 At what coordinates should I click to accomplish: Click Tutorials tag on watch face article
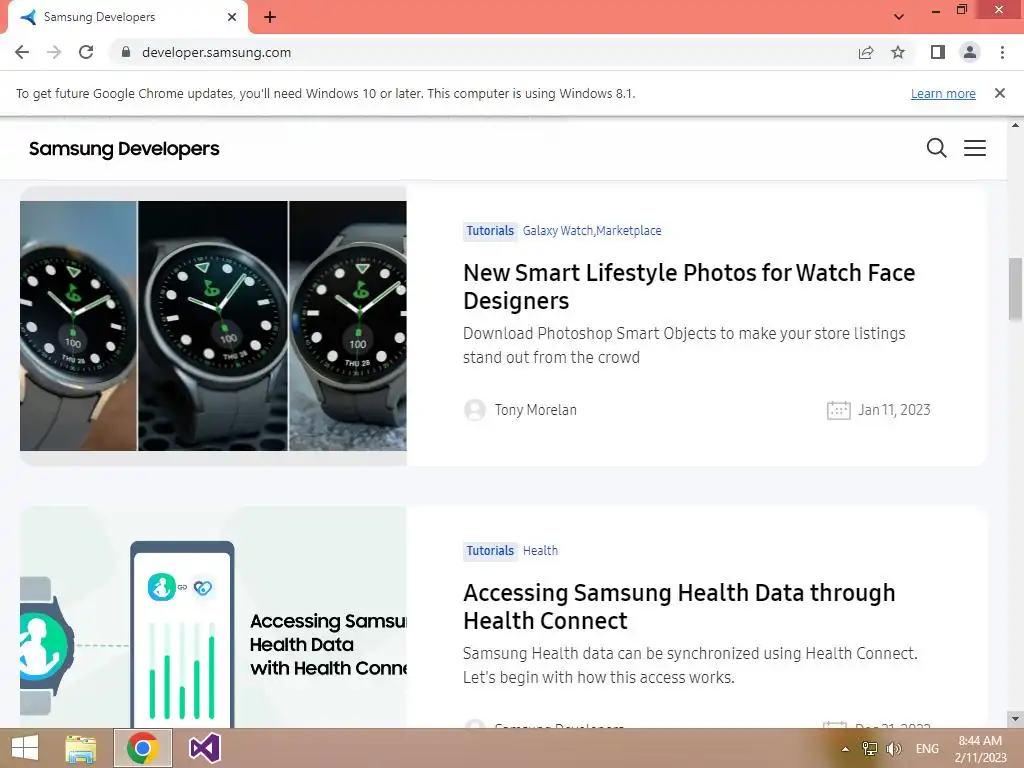(x=490, y=231)
